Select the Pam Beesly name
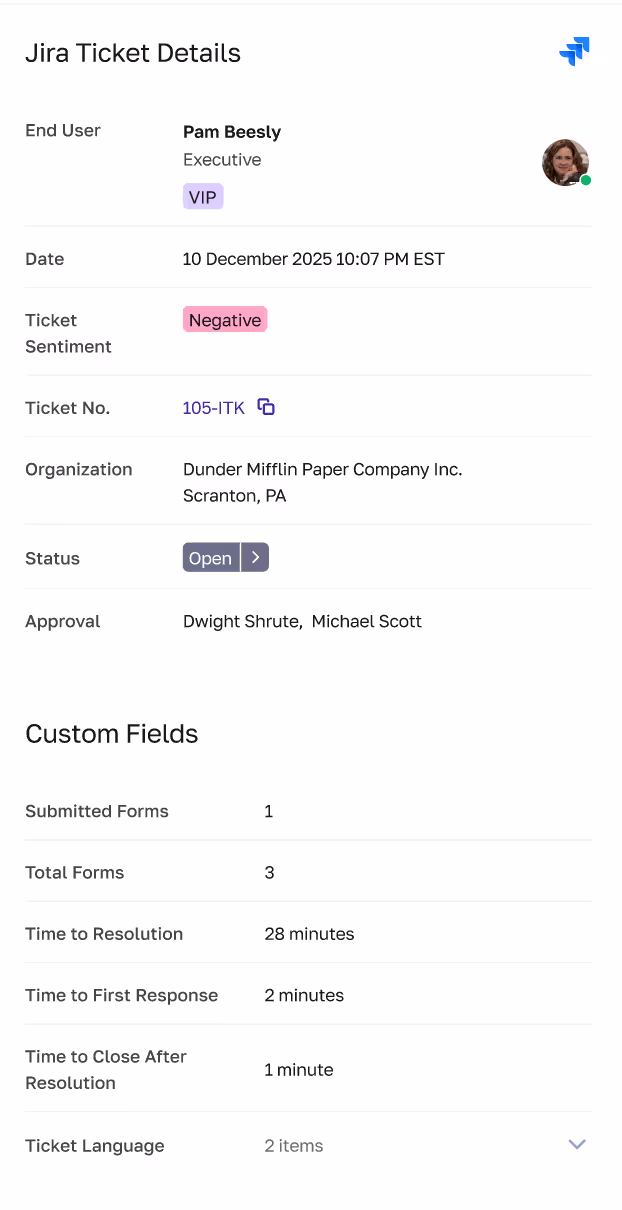 [232, 132]
